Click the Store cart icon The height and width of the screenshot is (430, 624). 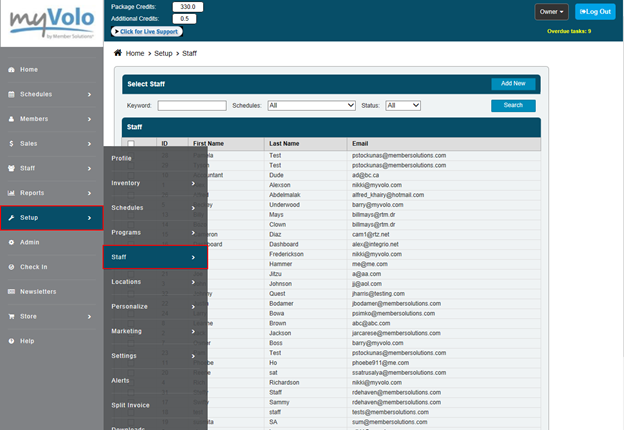point(11,316)
